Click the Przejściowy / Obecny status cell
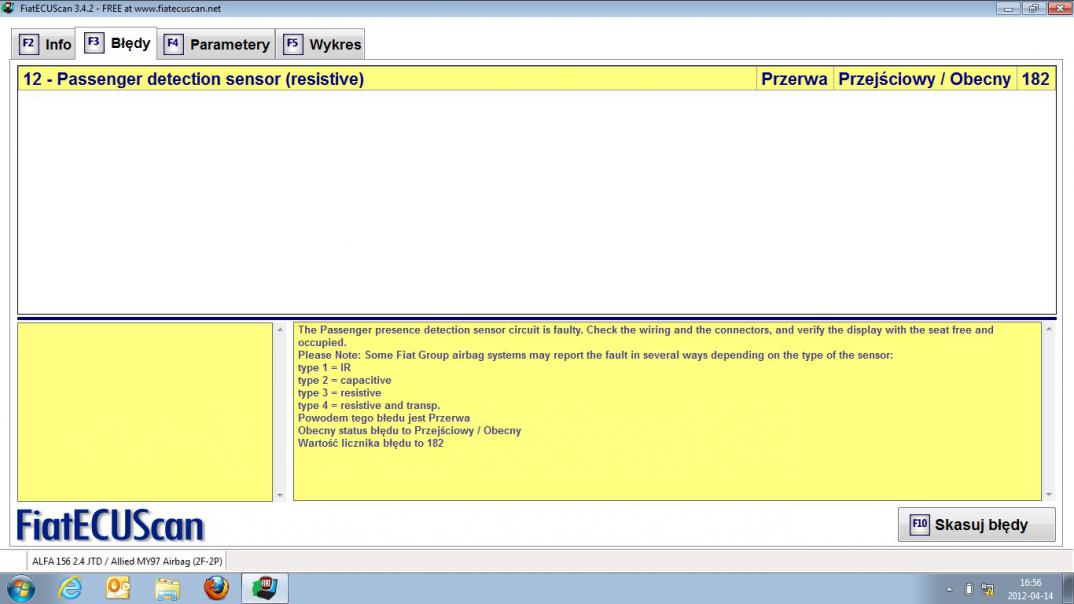The width and height of the screenshot is (1074, 604). pos(924,79)
